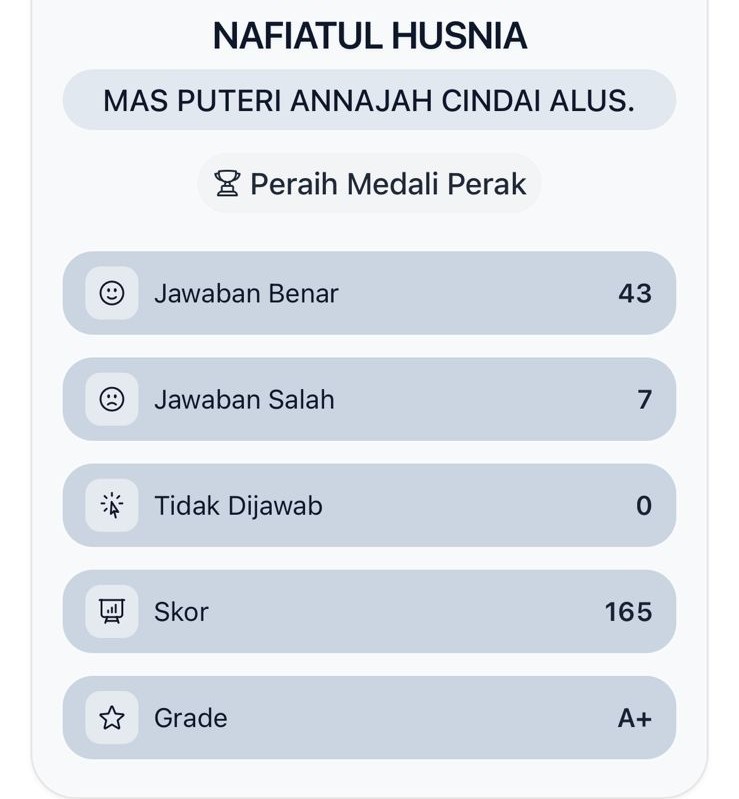Click the correct answers value 43

point(635,293)
